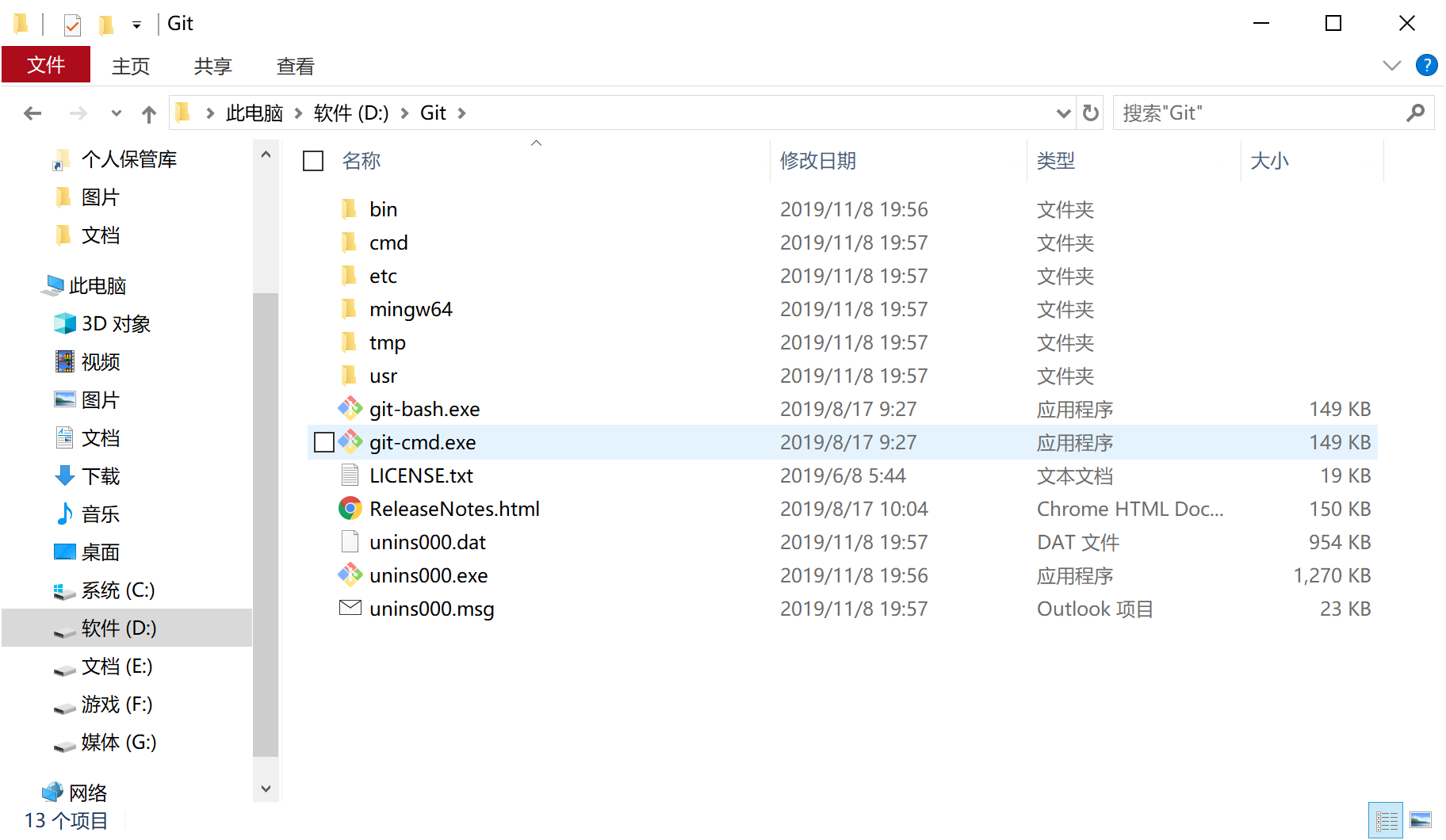This screenshot has width=1446, height=840.
Task: Expand the ribbon with the chevron
Action: pyautogui.click(x=1392, y=65)
